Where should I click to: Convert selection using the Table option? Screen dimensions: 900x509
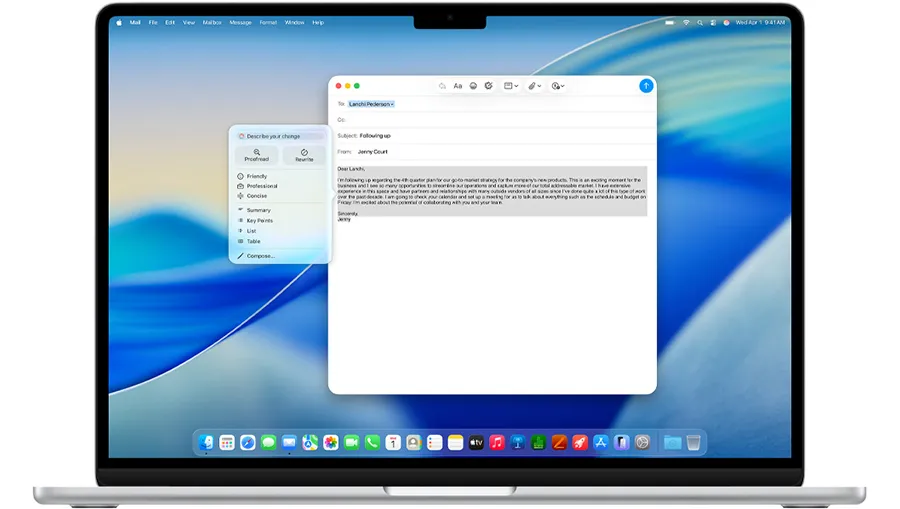(253, 241)
